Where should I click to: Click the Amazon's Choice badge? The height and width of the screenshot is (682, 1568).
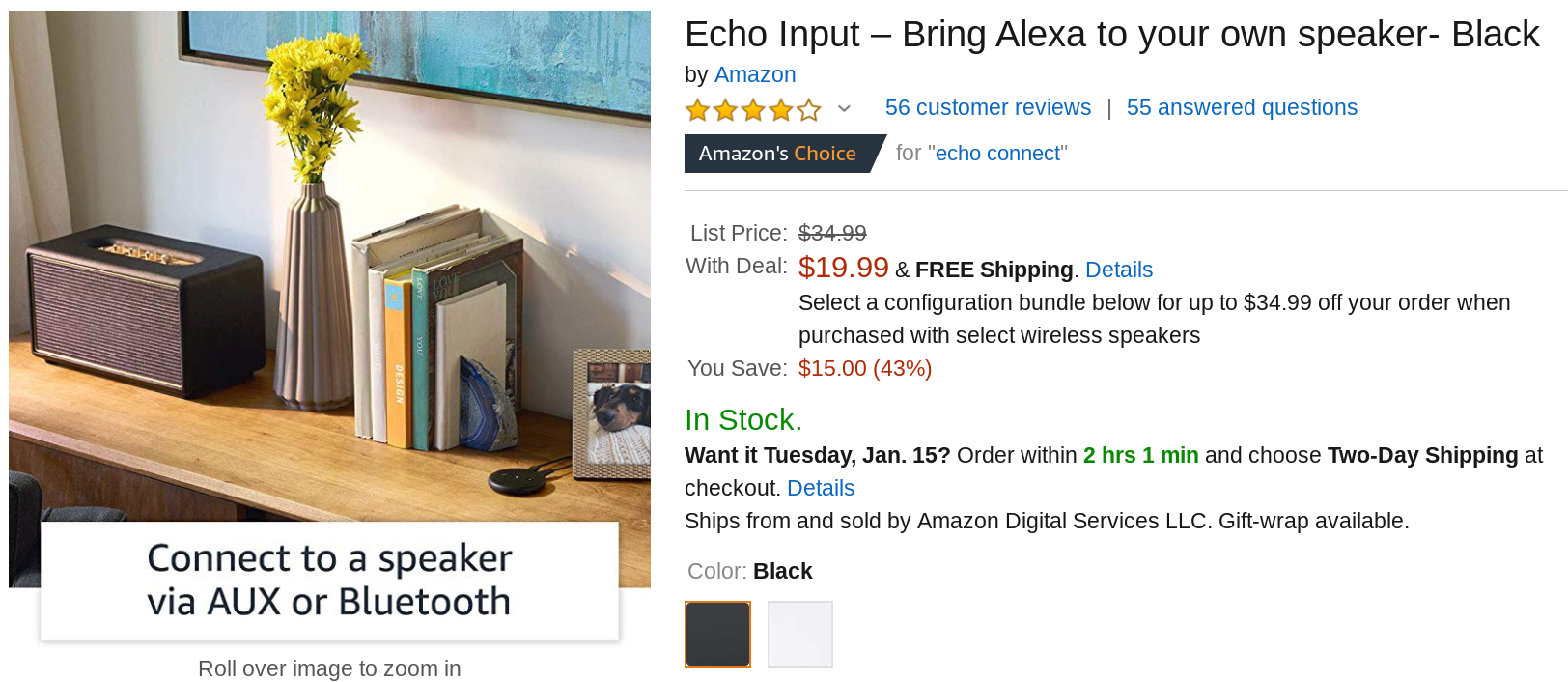pos(778,153)
